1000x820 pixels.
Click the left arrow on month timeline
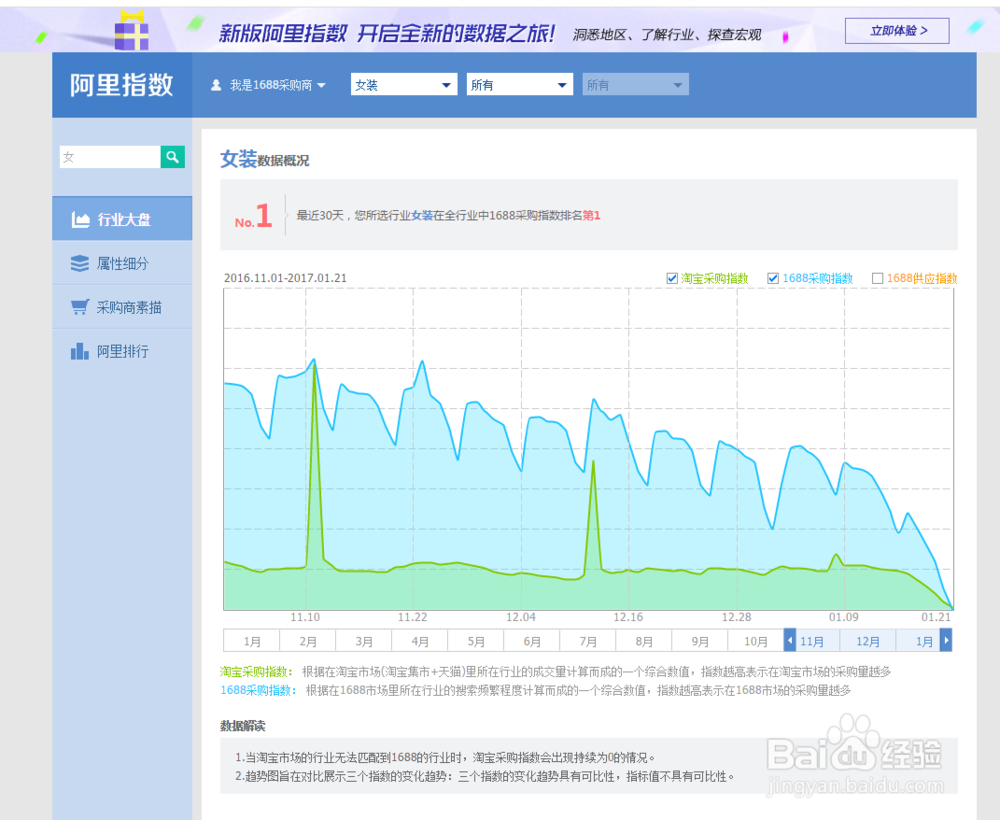790,640
